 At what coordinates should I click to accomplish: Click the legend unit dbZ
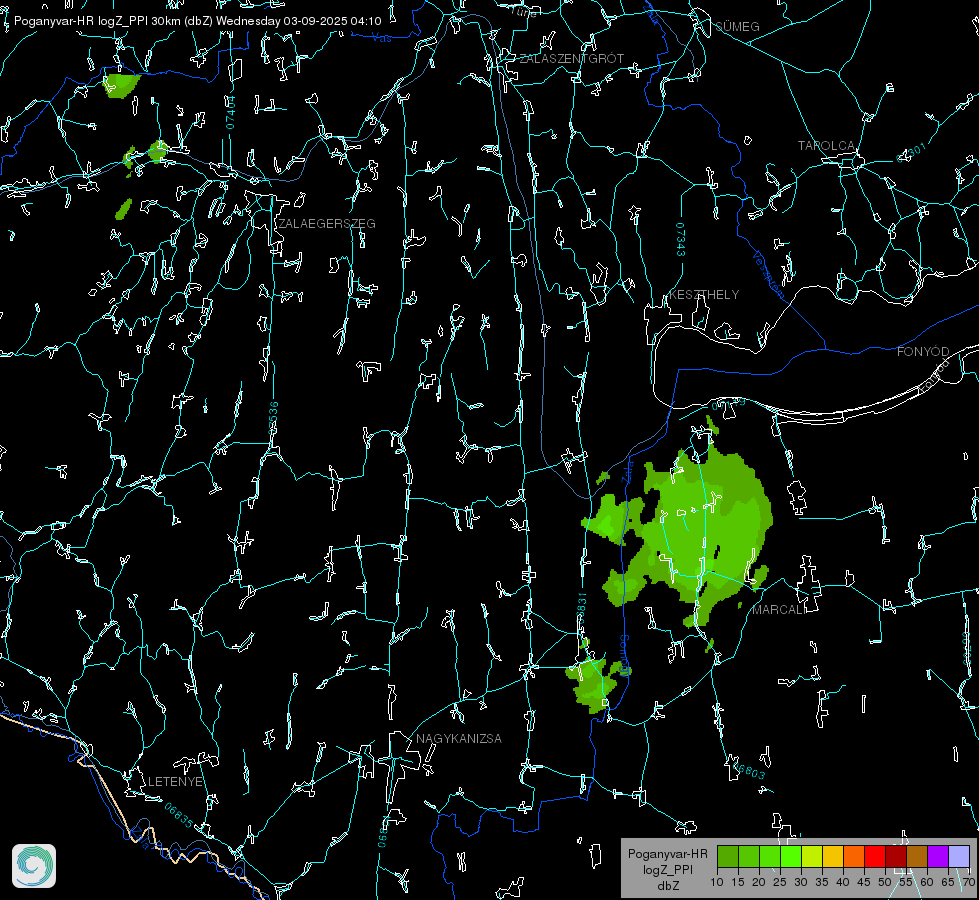pyautogui.click(x=667, y=886)
